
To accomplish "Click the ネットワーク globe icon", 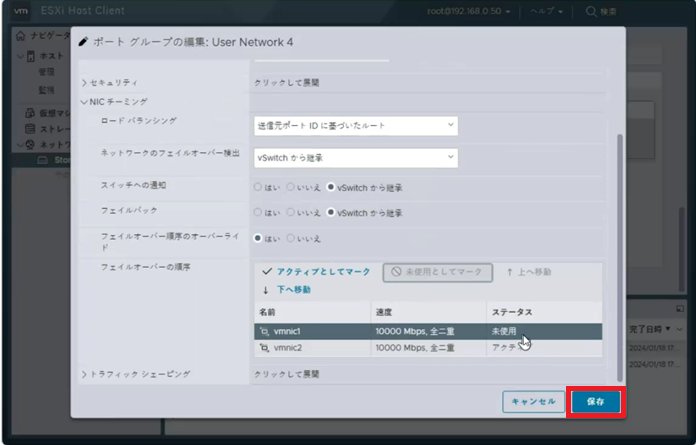I will pyautogui.click(x=30, y=145).
